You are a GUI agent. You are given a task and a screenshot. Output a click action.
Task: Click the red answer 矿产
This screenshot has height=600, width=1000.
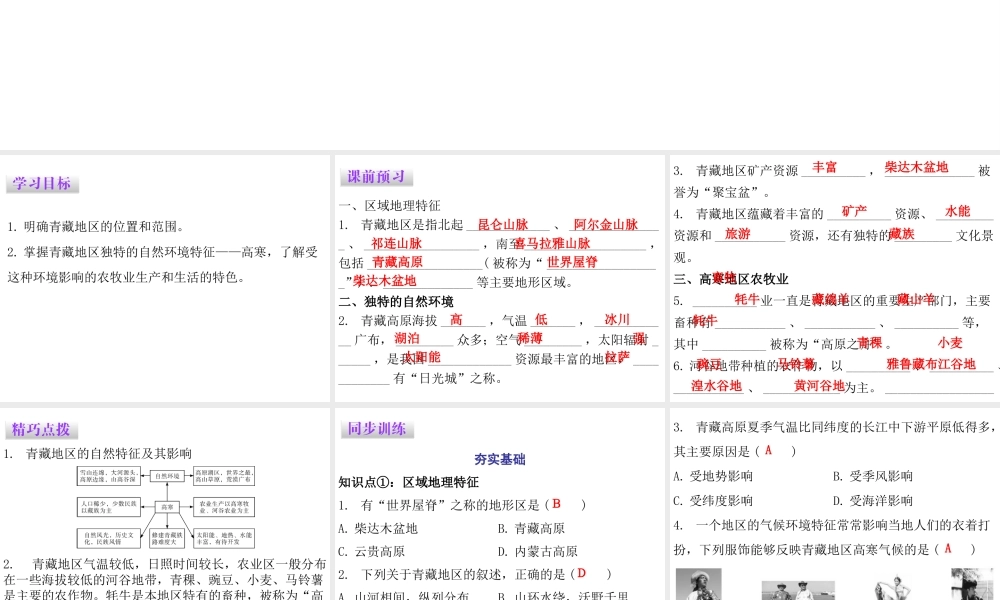pos(855,211)
